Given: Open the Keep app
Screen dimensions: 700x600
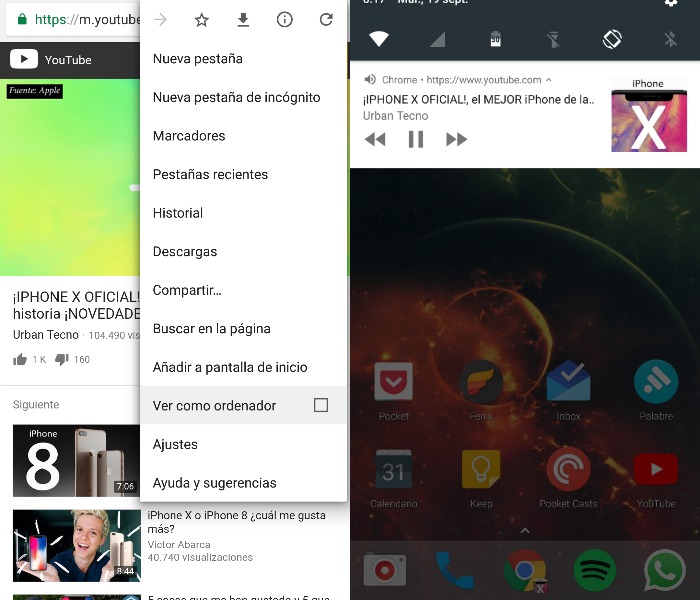Looking at the screenshot, I should pos(481,479).
